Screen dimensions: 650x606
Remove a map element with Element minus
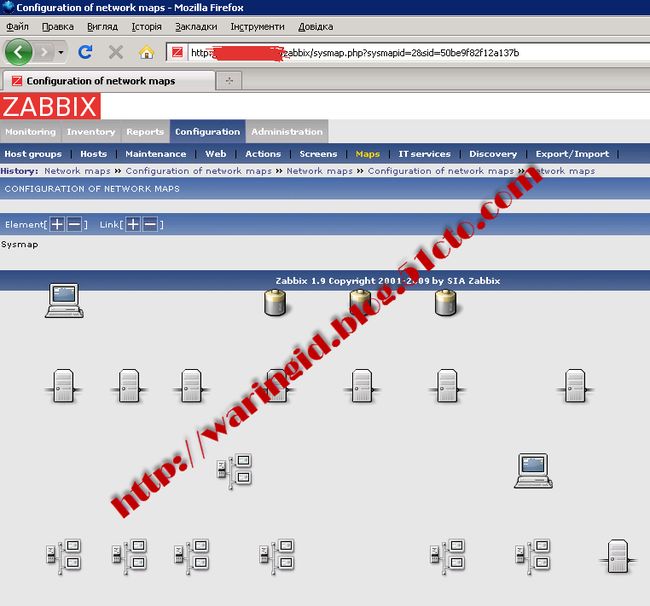click(x=74, y=224)
